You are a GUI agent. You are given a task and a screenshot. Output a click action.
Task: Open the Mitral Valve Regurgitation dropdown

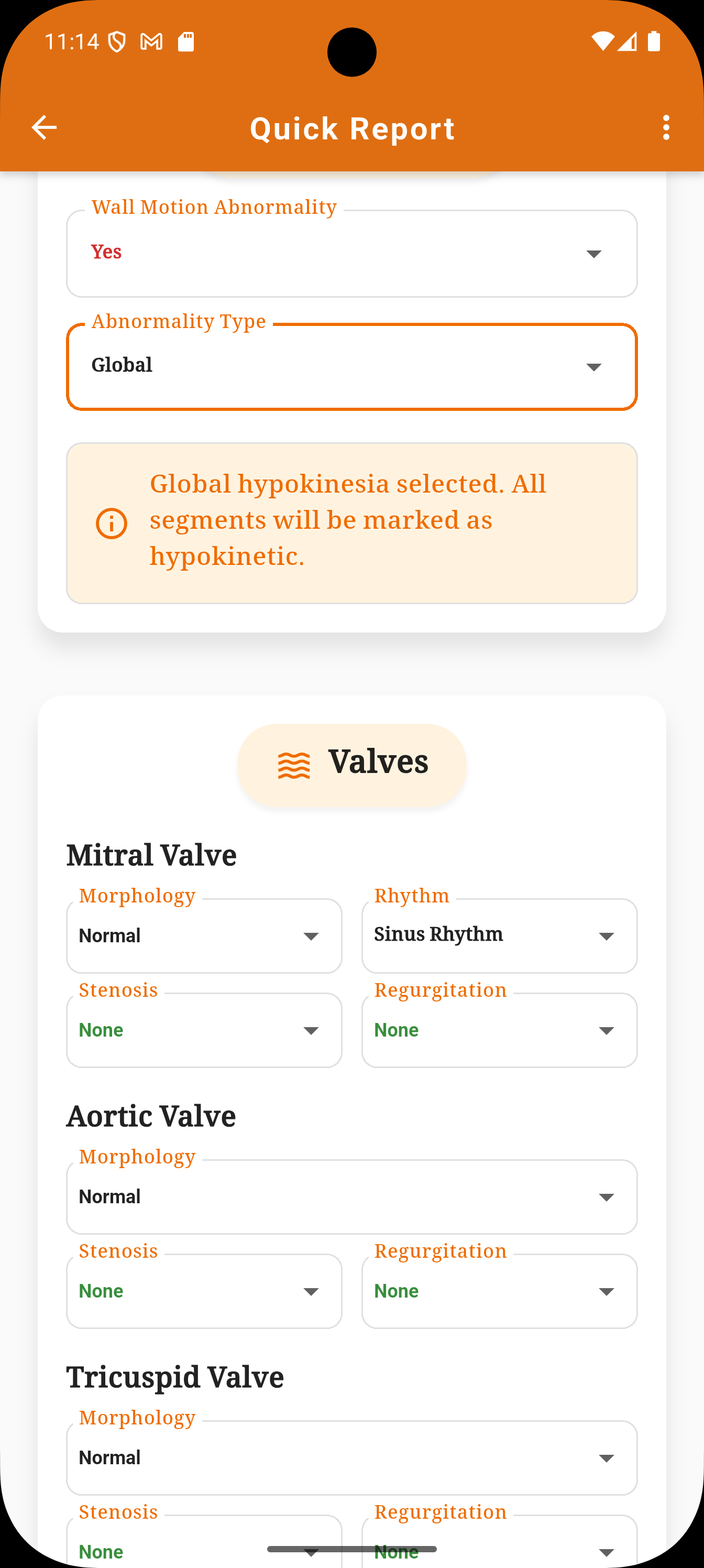coord(500,1030)
